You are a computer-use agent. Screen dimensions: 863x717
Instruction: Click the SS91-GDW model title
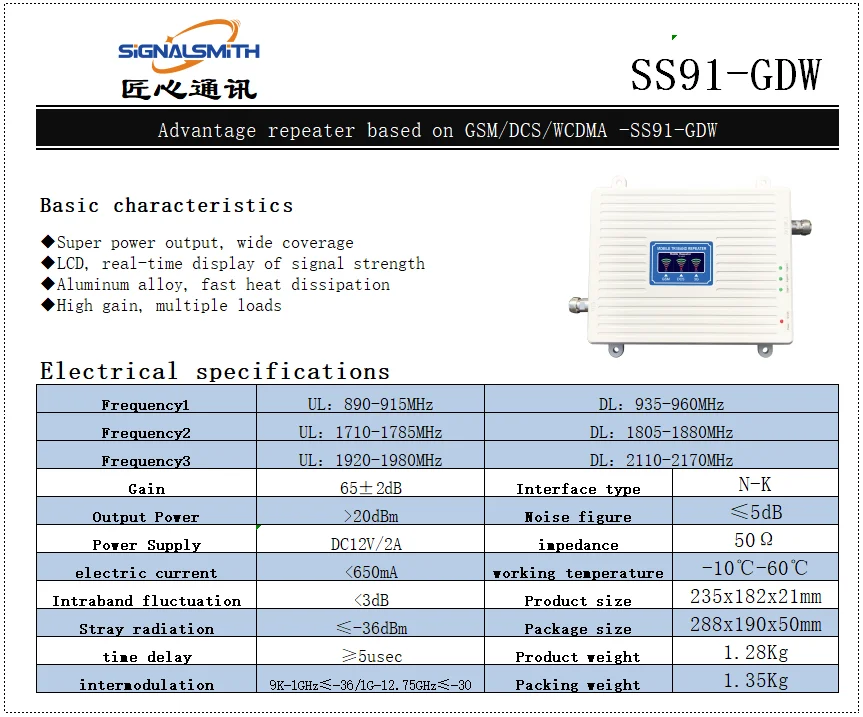pyautogui.click(x=726, y=75)
